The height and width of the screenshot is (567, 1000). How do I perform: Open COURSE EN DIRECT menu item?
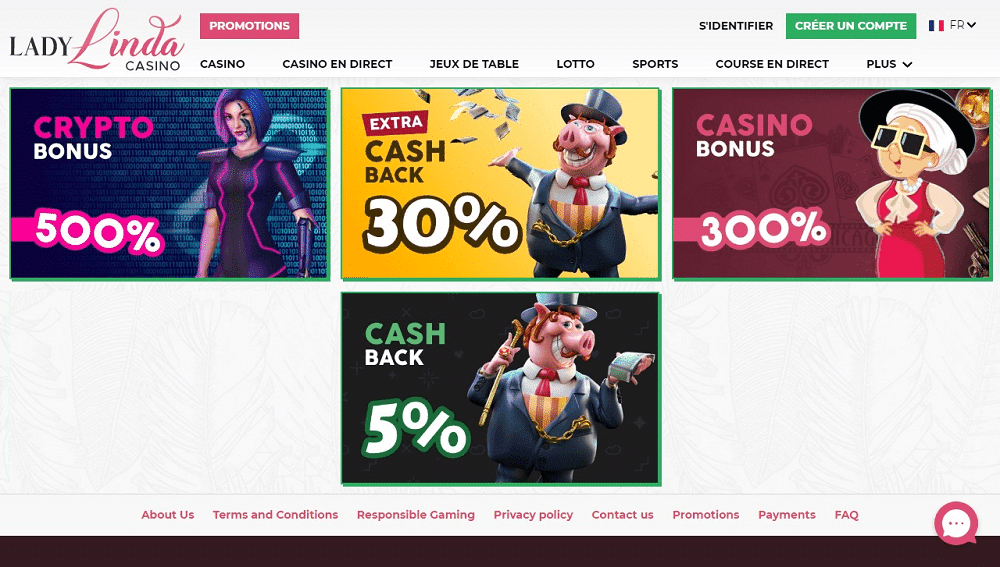[x=772, y=64]
